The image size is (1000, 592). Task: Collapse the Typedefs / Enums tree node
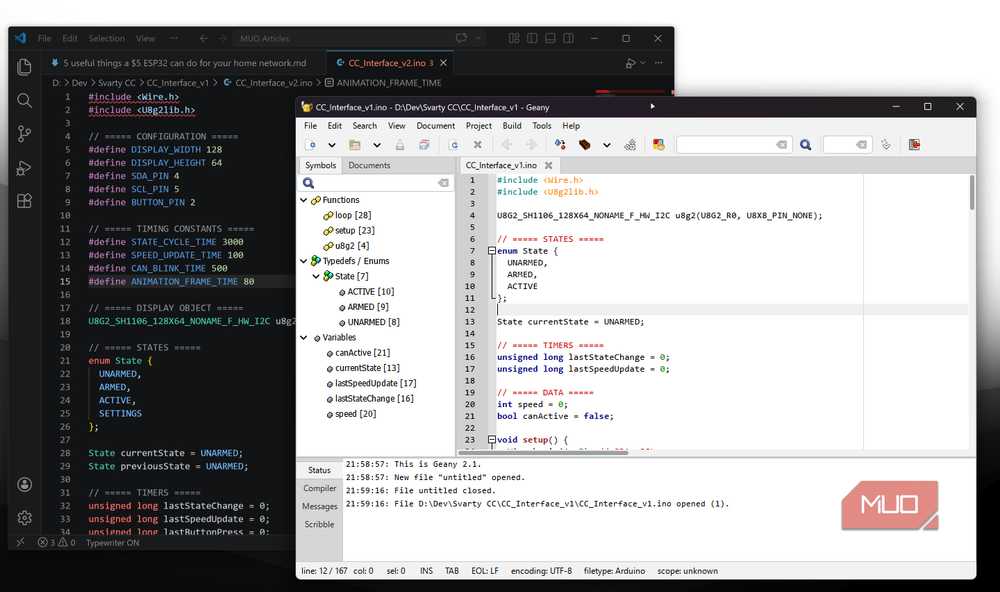point(304,261)
